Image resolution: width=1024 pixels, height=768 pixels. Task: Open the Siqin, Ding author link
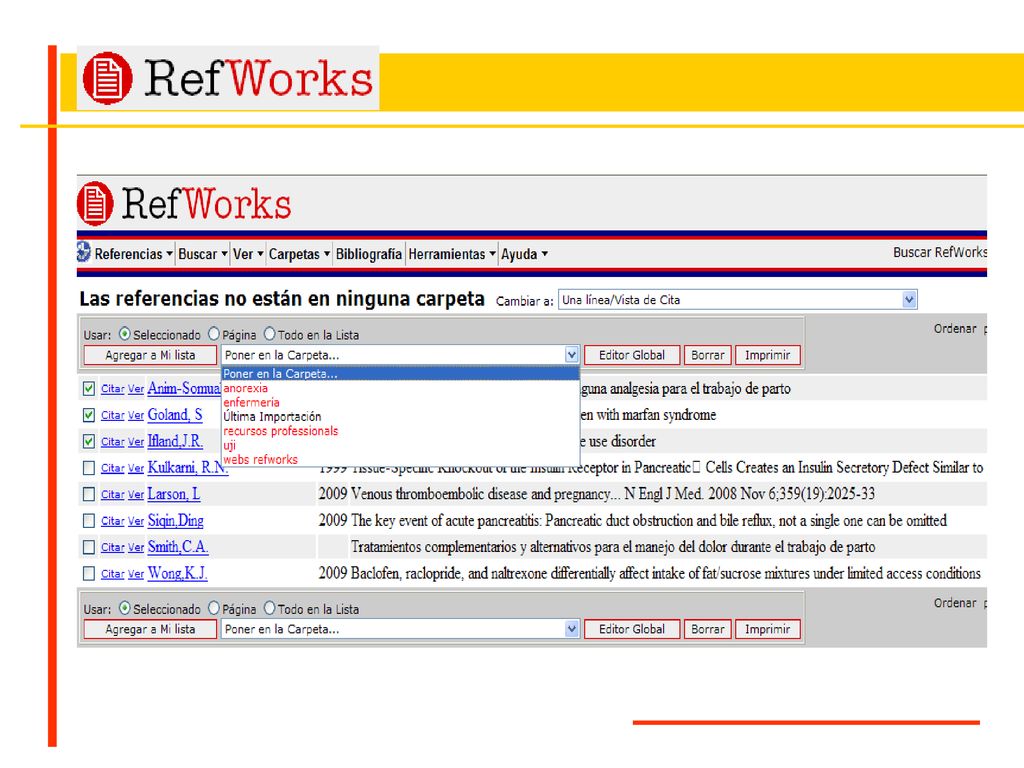pyautogui.click(x=176, y=520)
